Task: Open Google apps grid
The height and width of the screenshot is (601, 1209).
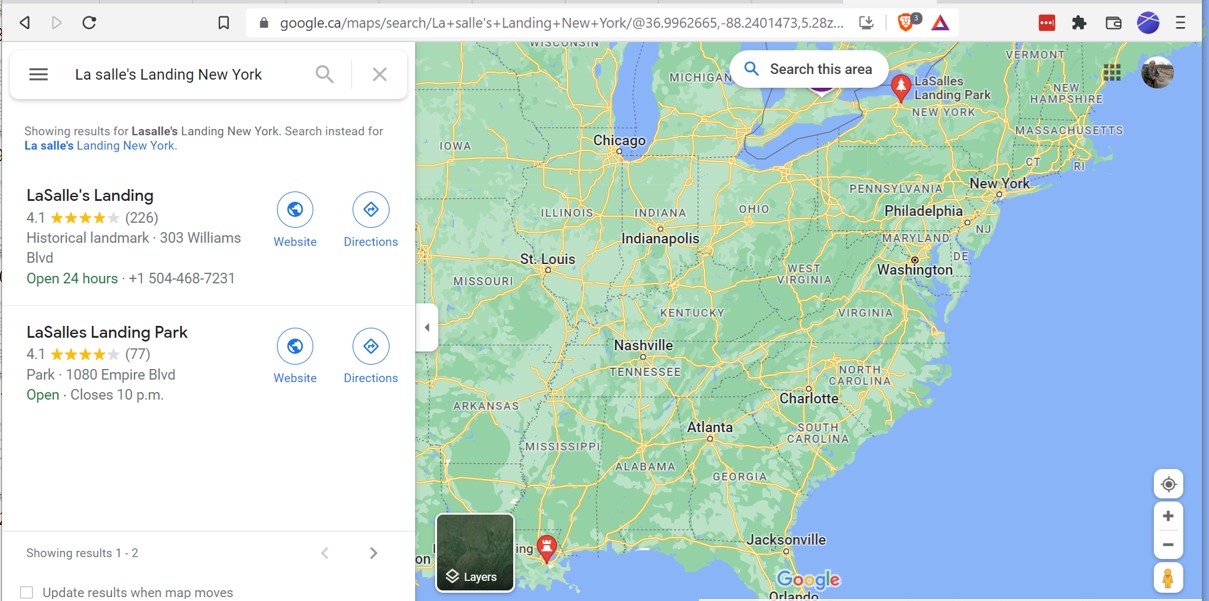Action: tap(1112, 72)
